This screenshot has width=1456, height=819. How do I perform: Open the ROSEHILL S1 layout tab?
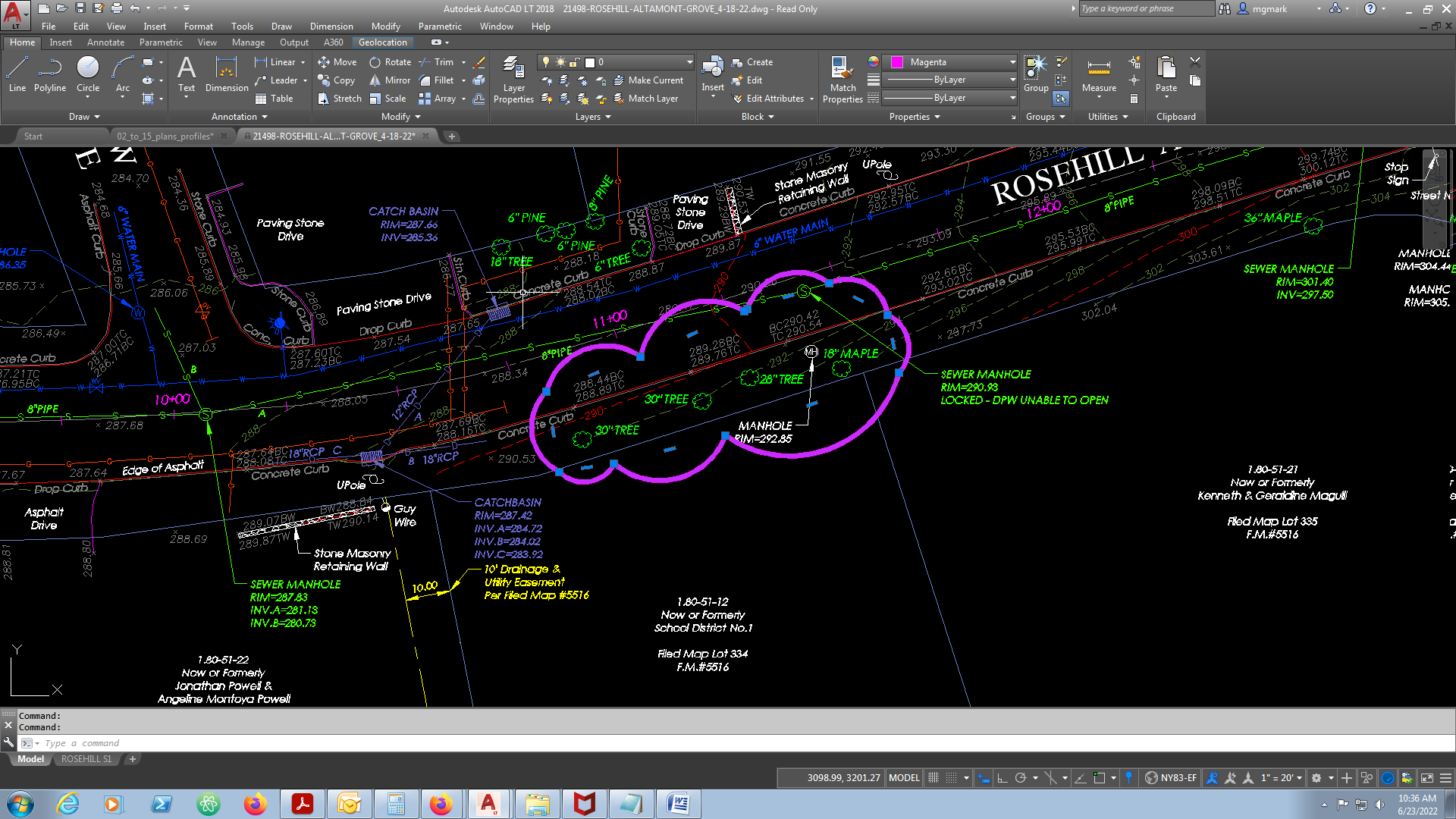[x=86, y=759]
